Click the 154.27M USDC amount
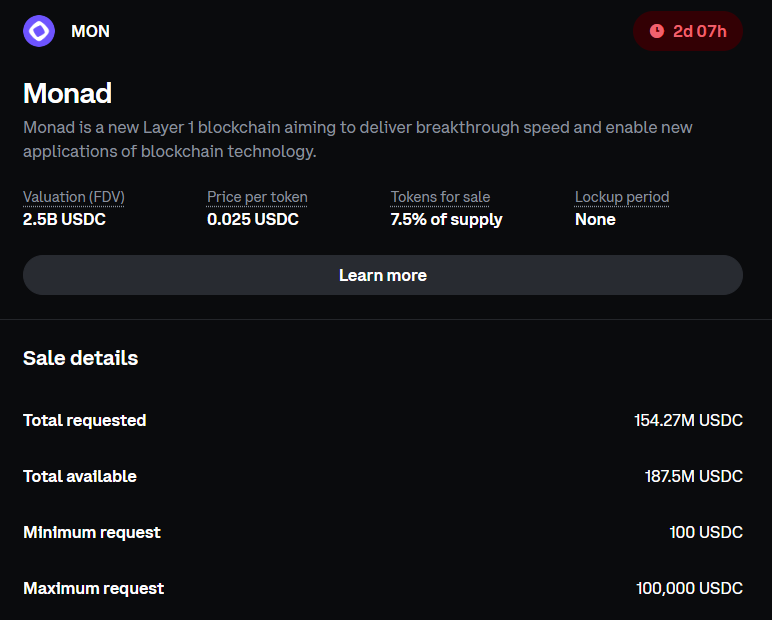The height and width of the screenshot is (620, 772). coord(688,420)
